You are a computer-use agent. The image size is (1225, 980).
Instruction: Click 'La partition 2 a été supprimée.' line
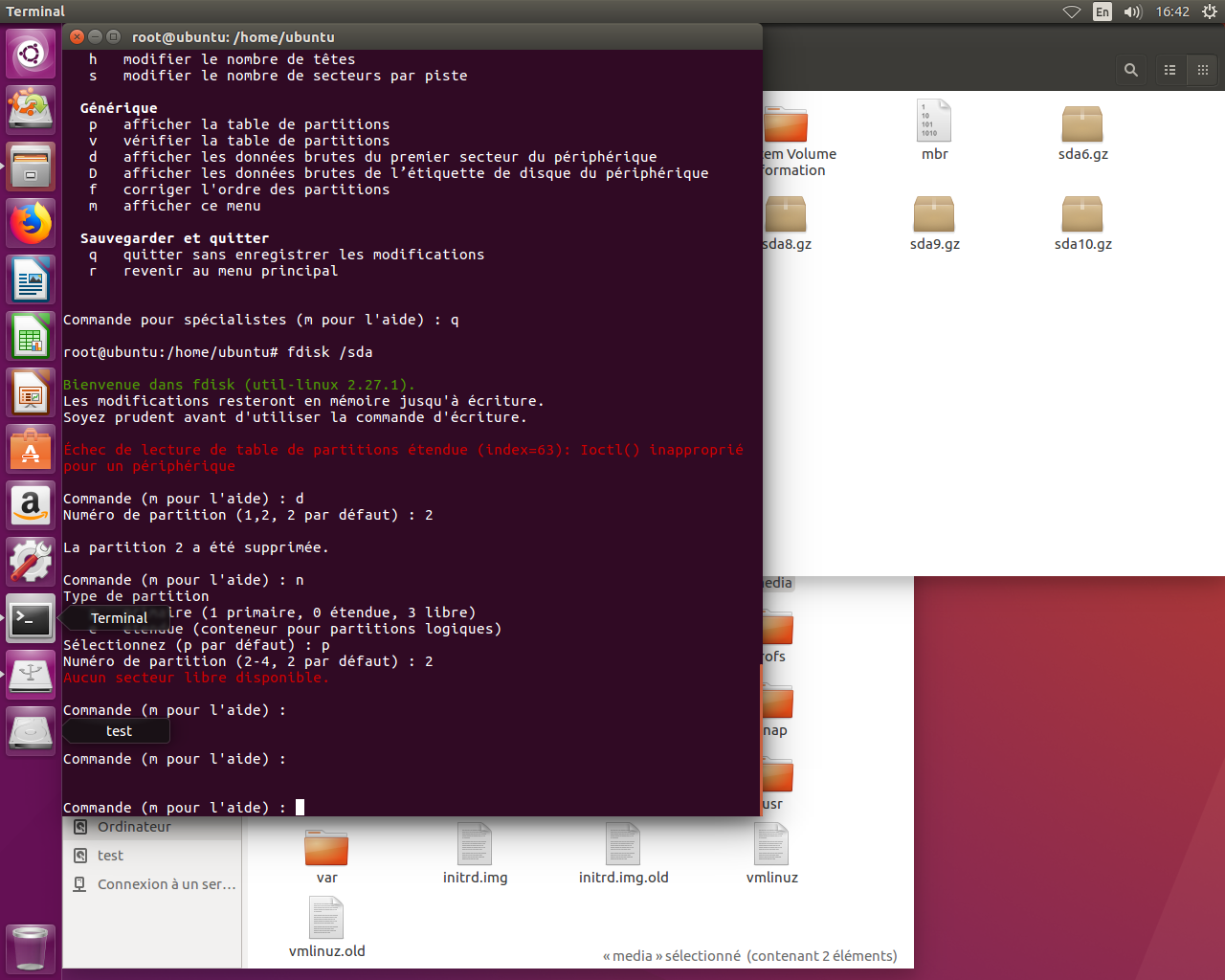tap(196, 547)
